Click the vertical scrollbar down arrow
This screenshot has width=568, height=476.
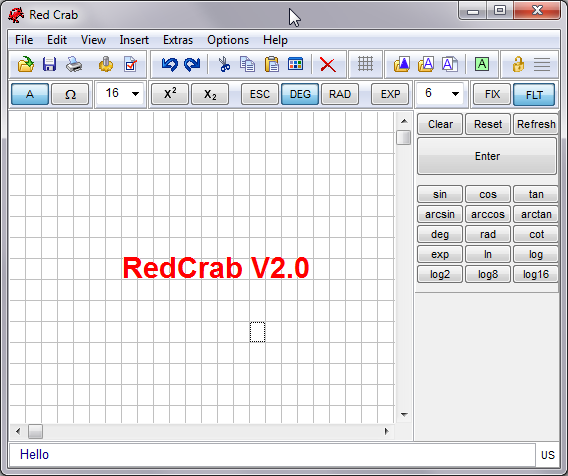tap(404, 414)
